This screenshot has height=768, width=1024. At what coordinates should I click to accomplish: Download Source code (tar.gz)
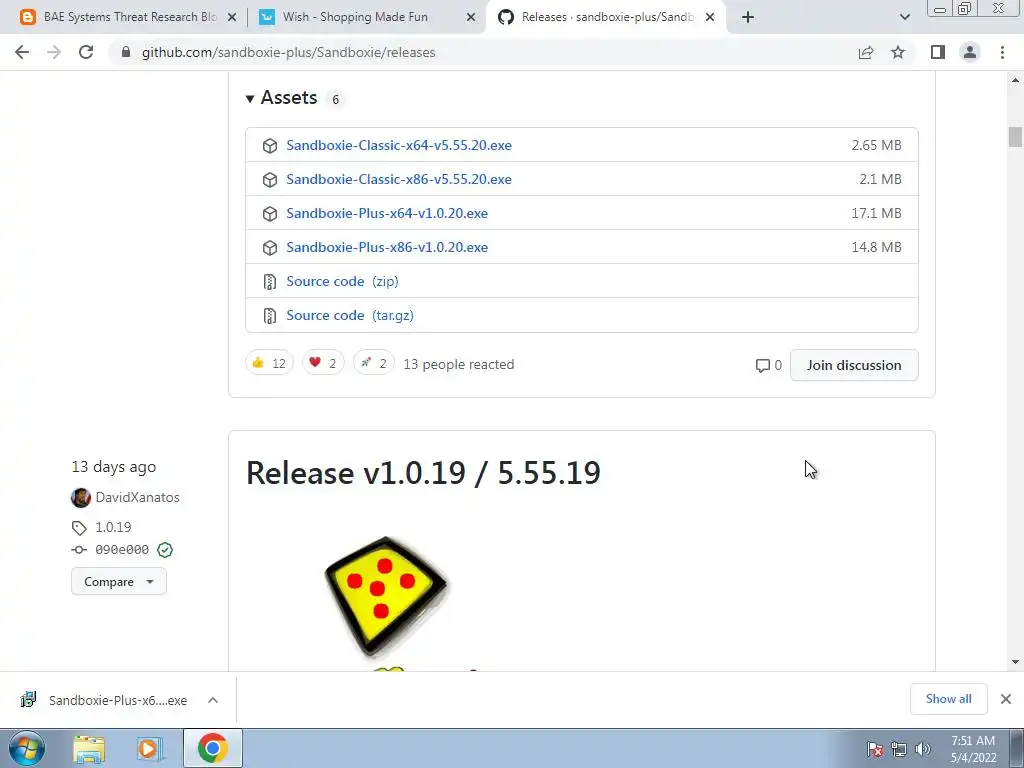click(349, 315)
